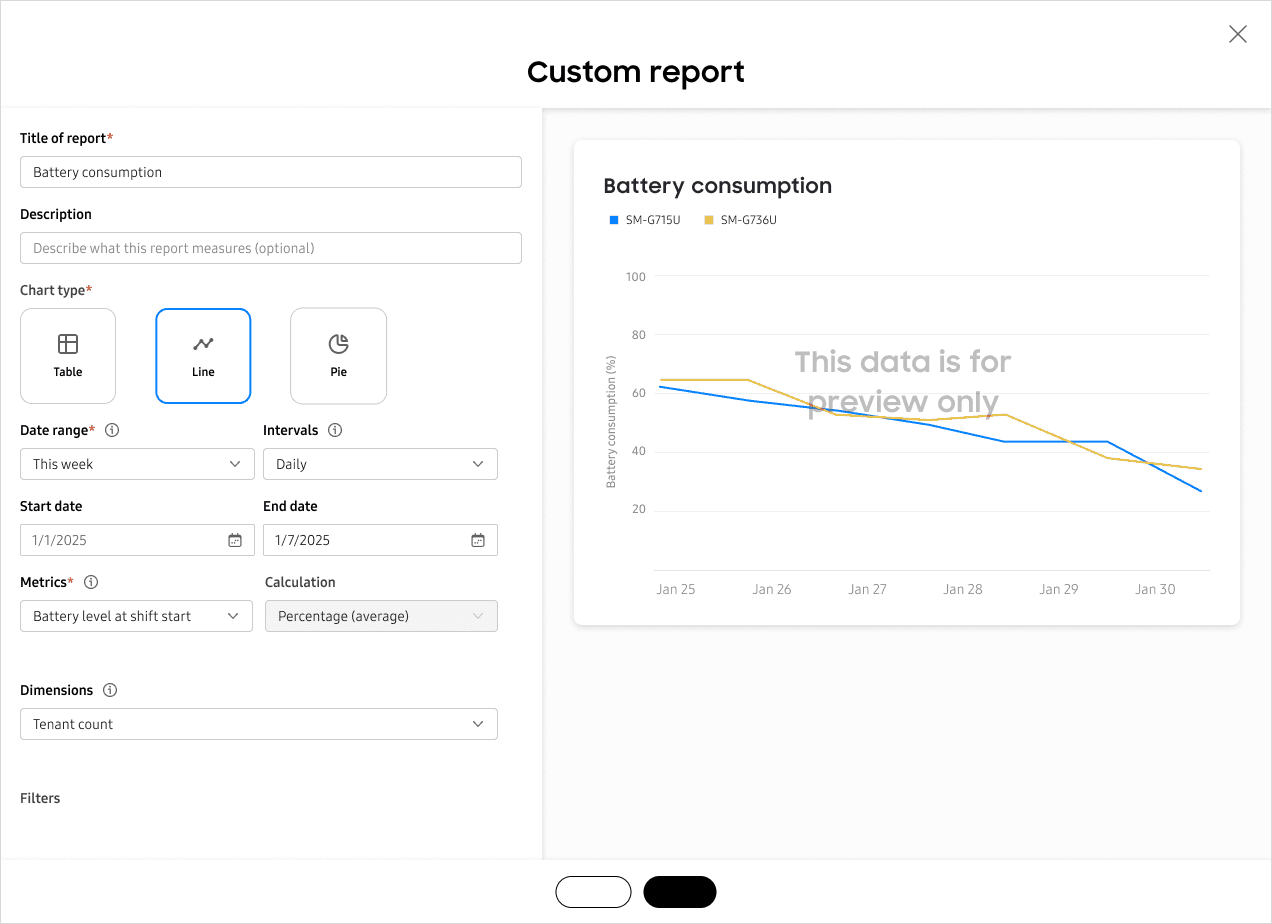
Task: Click the white outlined button at bottom
Action: [x=593, y=892]
